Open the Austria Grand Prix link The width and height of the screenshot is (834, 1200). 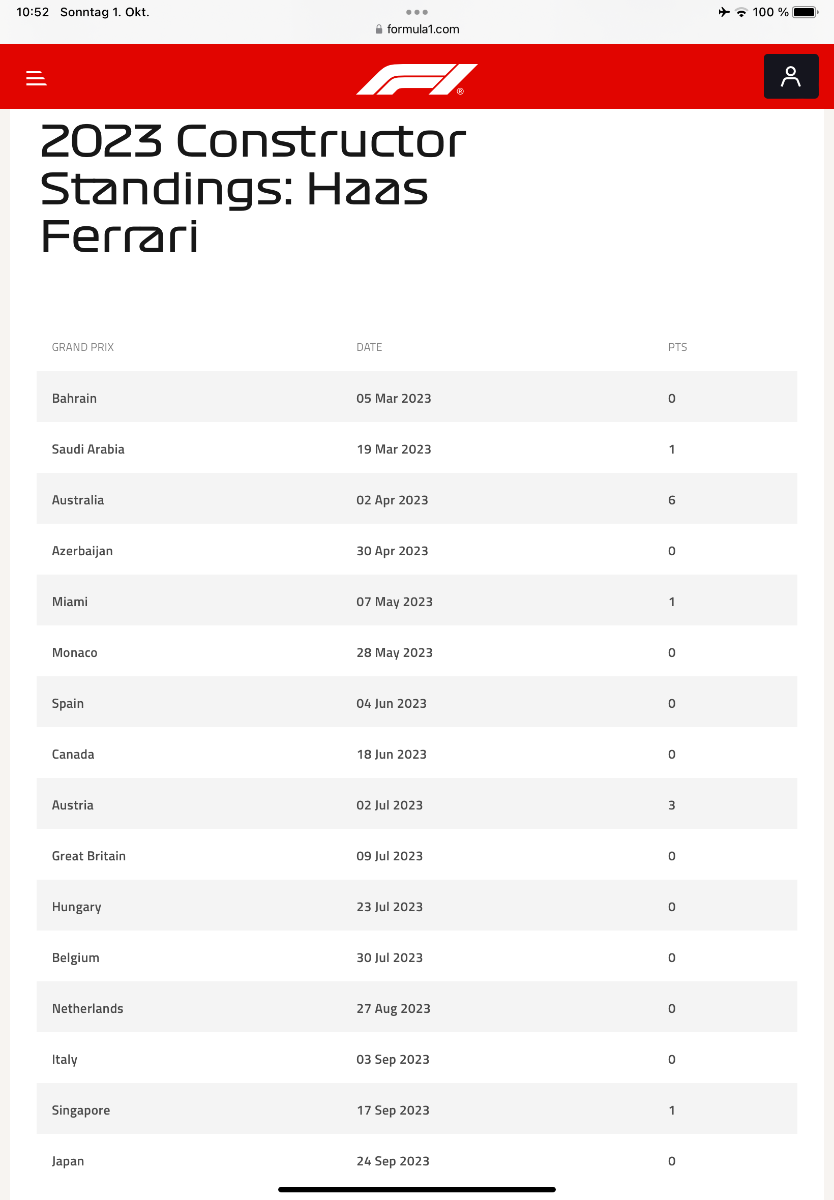tap(73, 805)
